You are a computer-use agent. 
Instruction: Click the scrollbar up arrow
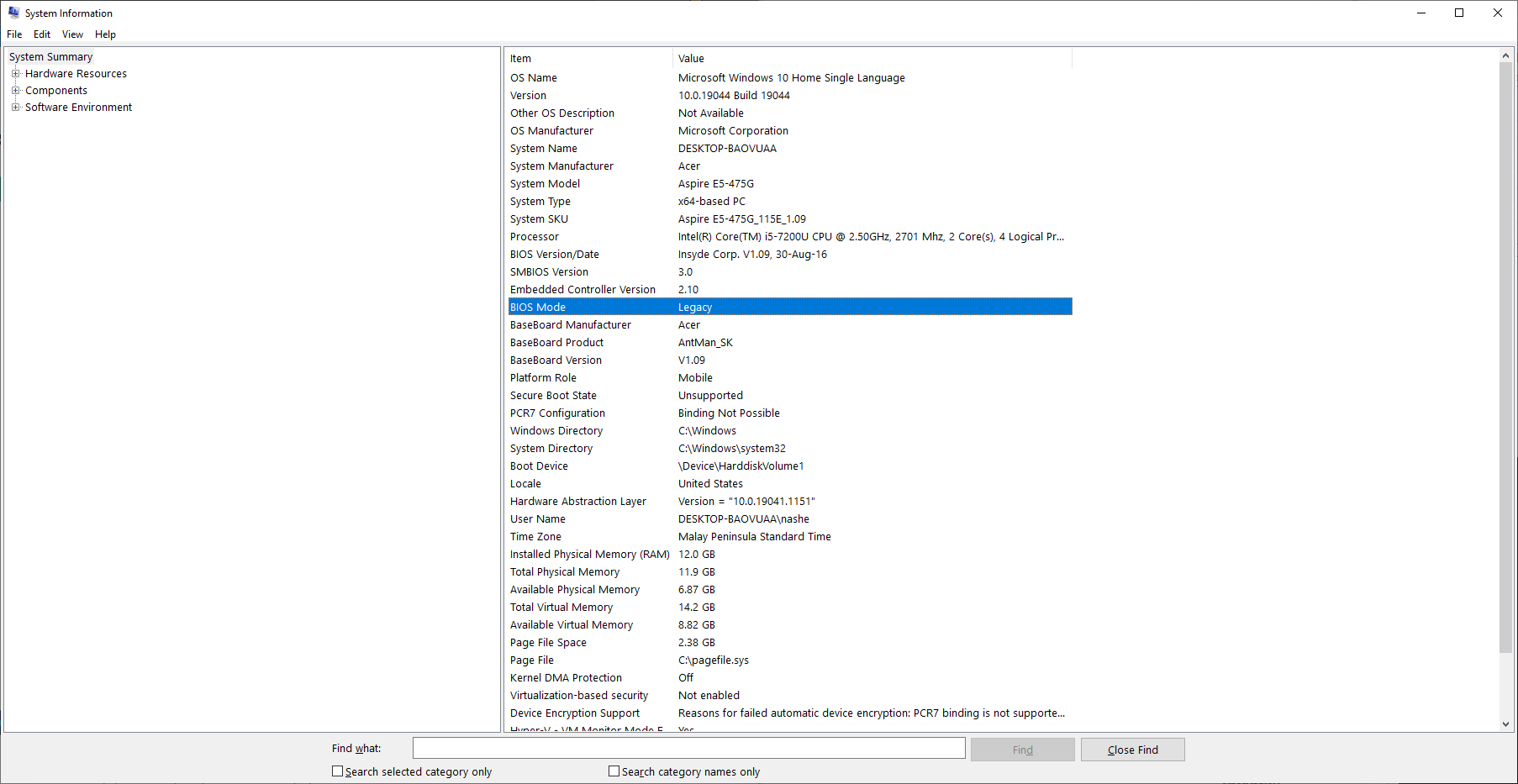1505,55
